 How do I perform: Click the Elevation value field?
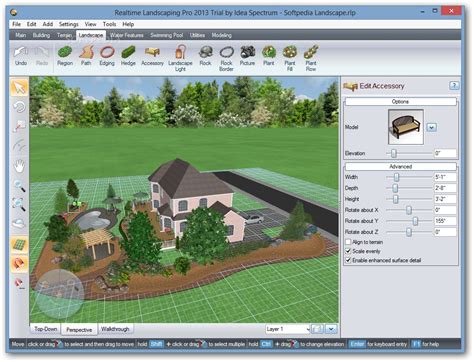(445, 153)
